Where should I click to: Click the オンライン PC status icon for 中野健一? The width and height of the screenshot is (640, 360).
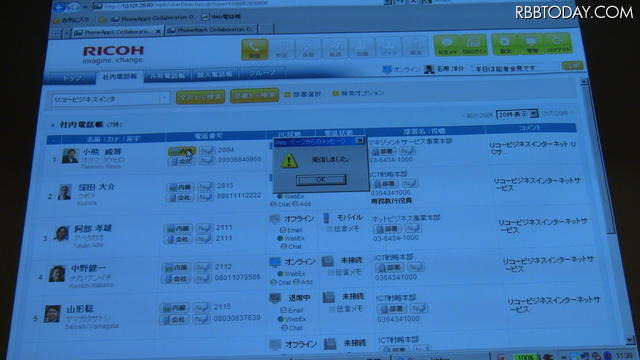coord(275,262)
